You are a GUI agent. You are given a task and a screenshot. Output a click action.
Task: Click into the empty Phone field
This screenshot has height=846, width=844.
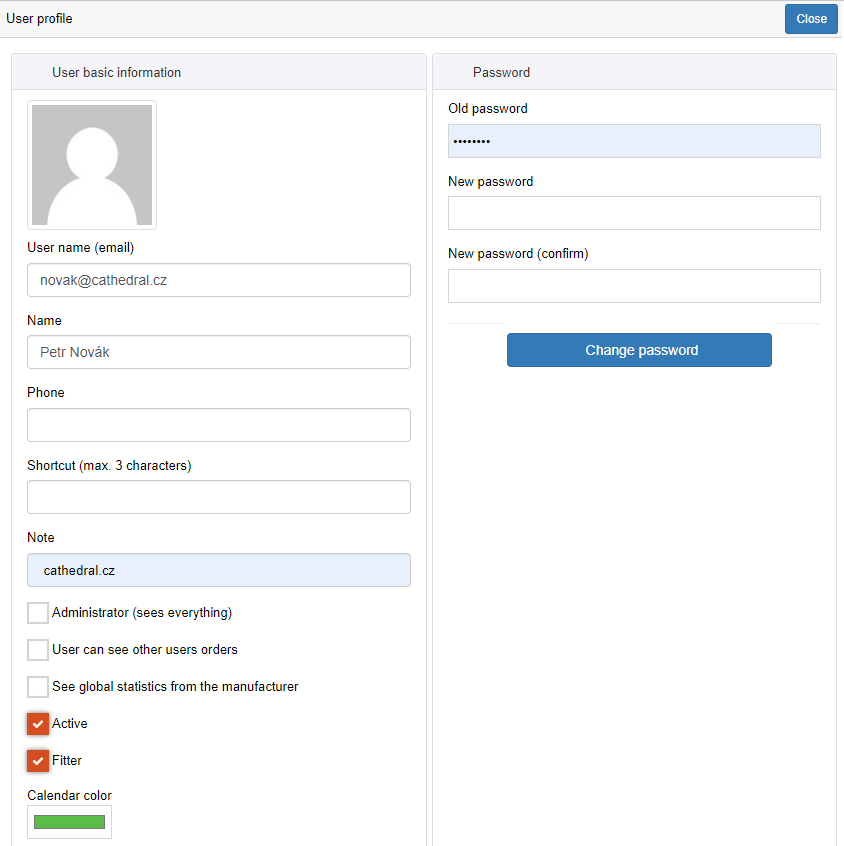pyautogui.click(x=219, y=425)
